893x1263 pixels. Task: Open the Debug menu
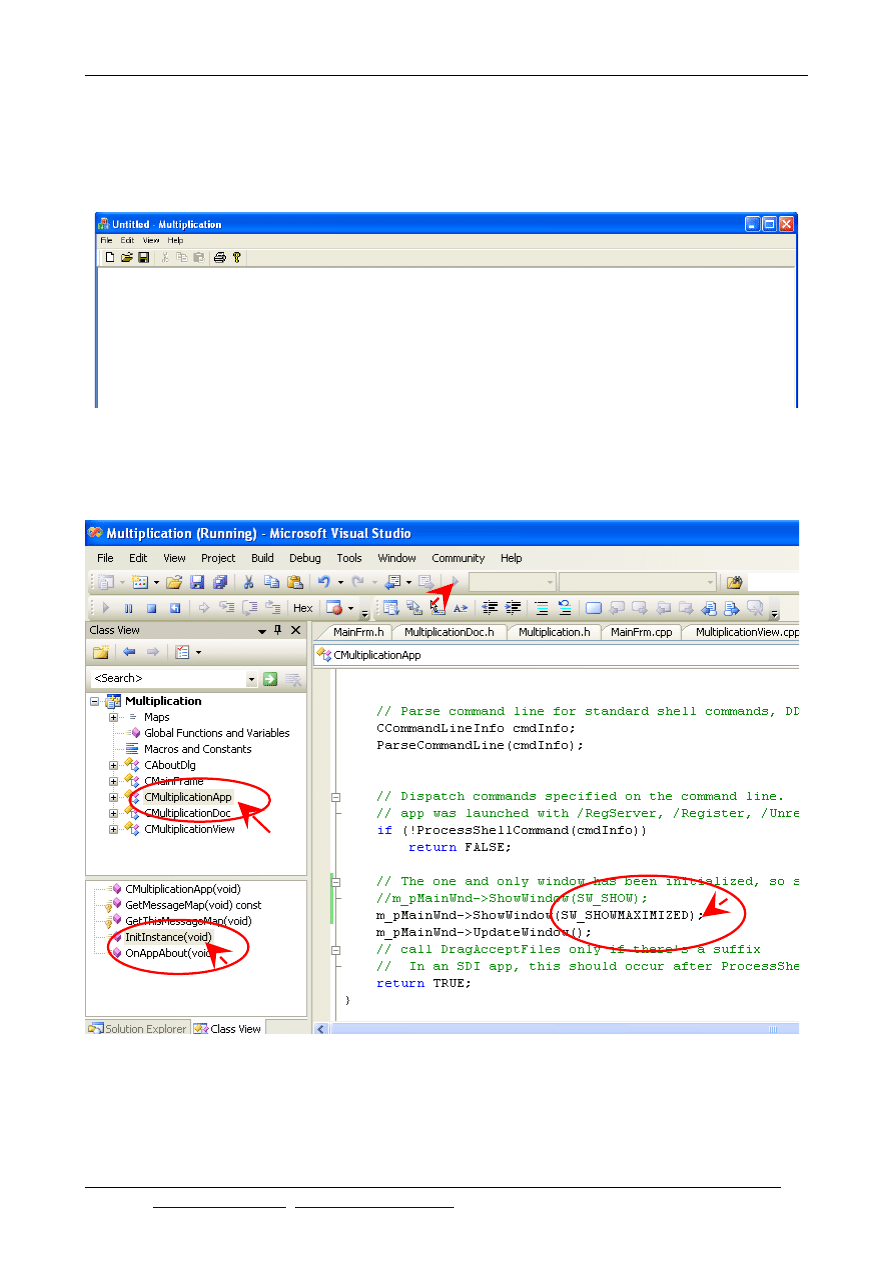click(x=305, y=558)
